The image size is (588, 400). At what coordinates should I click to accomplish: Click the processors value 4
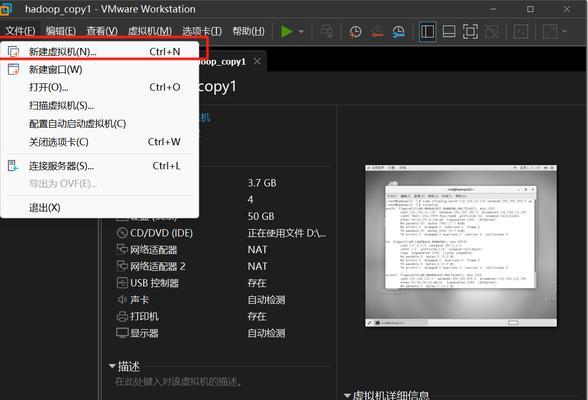[250, 199]
